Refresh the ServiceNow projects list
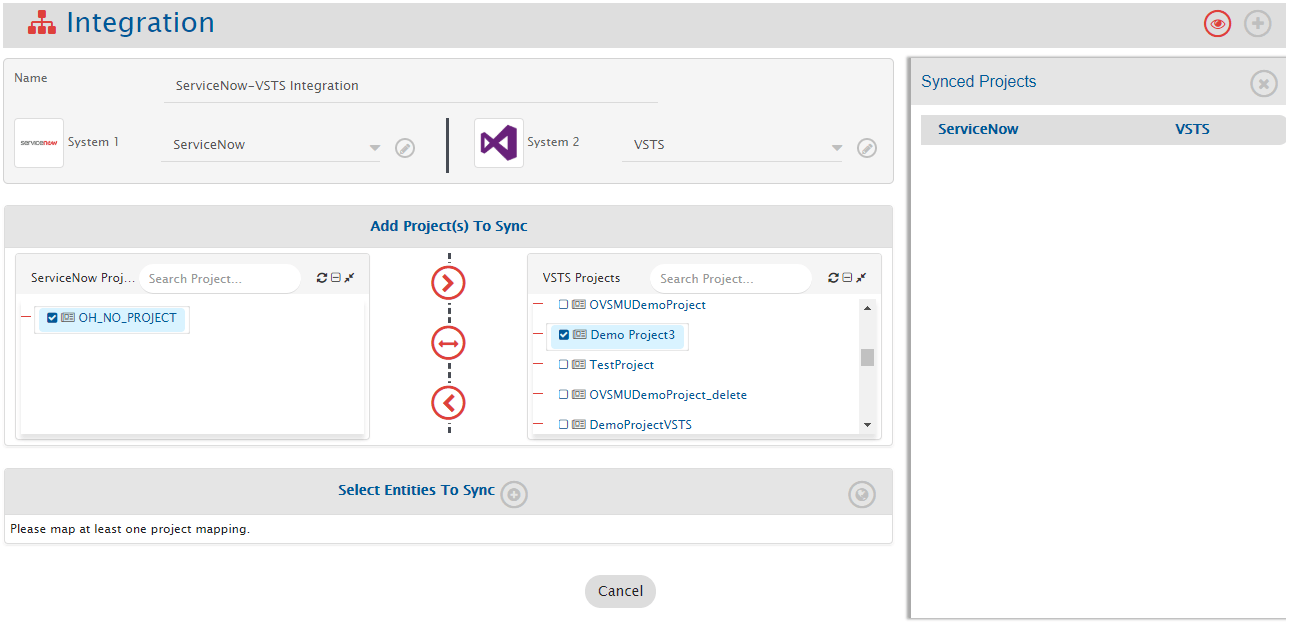The image size is (1290, 632). click(x=322, y=278)
